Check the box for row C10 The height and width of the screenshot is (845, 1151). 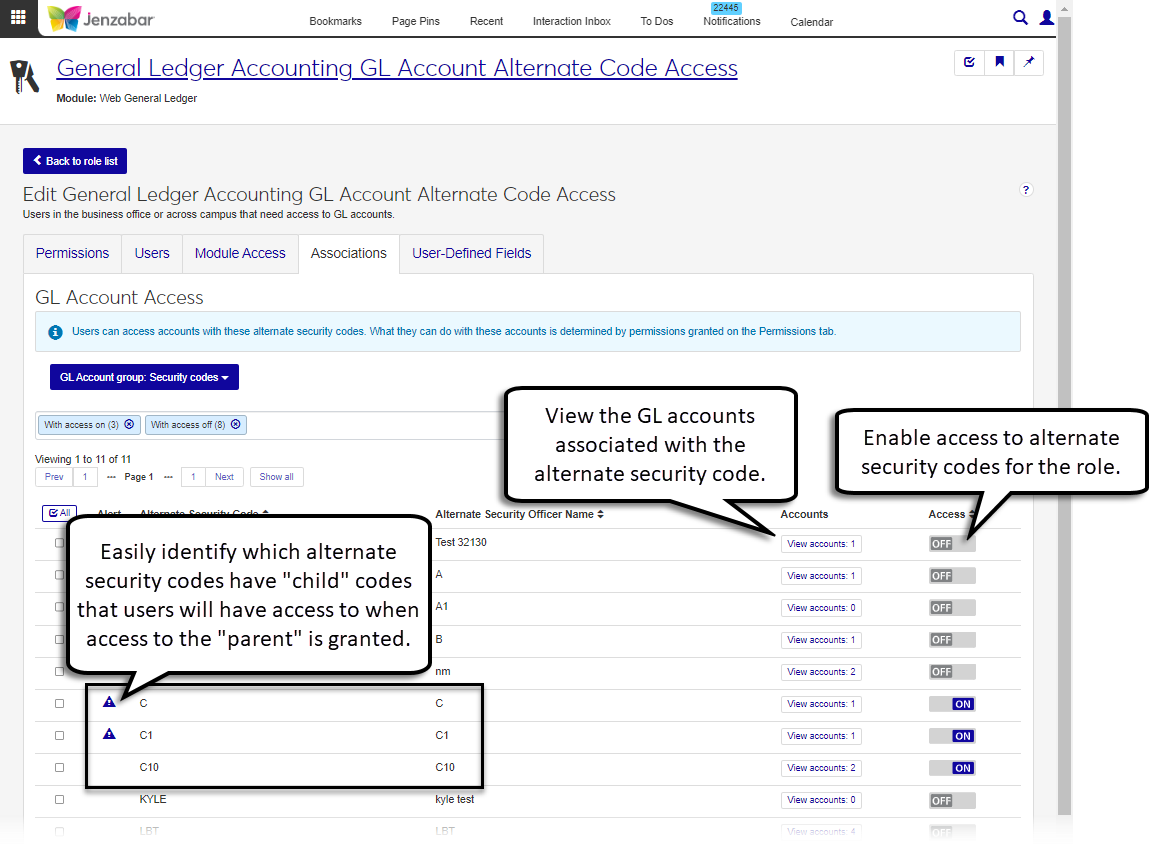[59, 767]
